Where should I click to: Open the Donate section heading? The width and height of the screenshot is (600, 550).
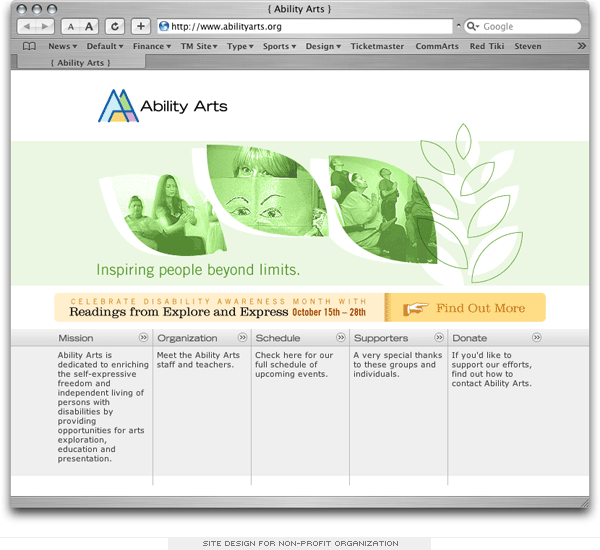coord(470,338)
